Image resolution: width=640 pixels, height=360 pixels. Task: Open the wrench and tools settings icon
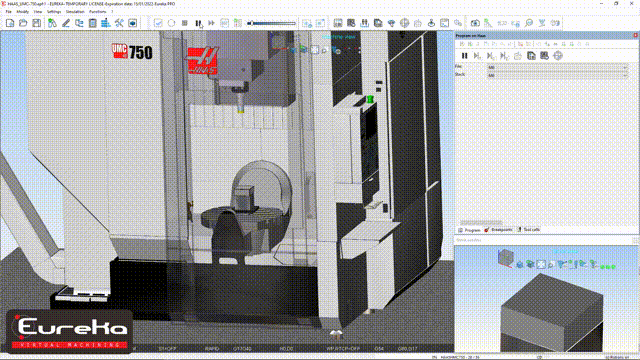pos(119,23)
